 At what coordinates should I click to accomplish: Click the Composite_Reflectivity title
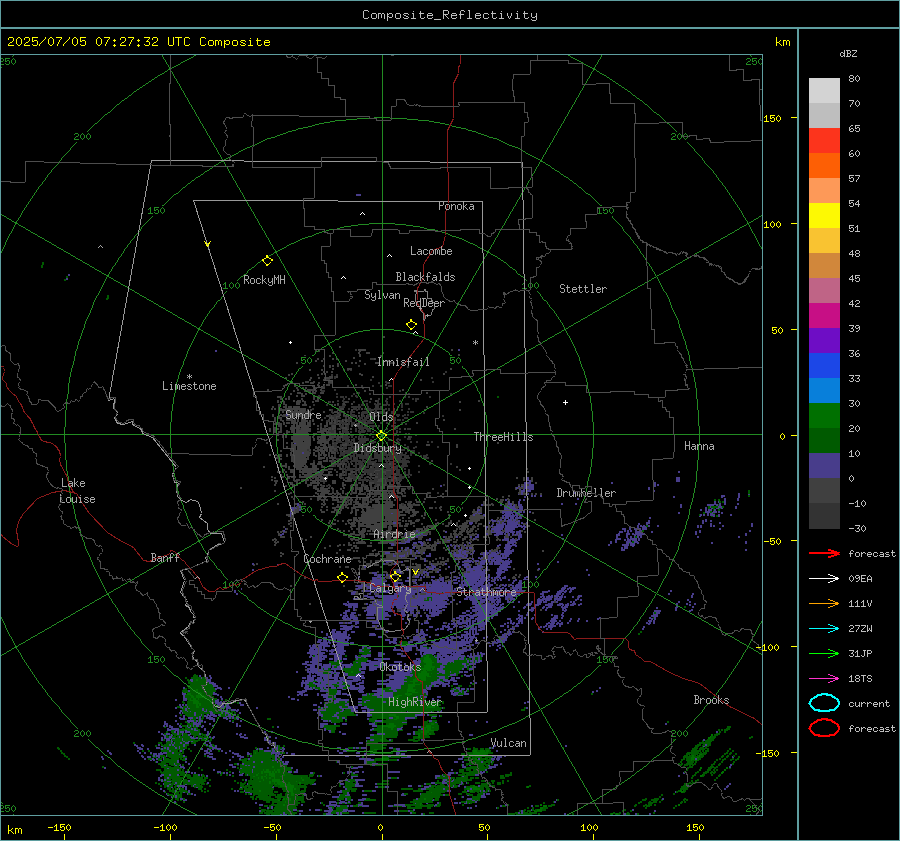450,15
